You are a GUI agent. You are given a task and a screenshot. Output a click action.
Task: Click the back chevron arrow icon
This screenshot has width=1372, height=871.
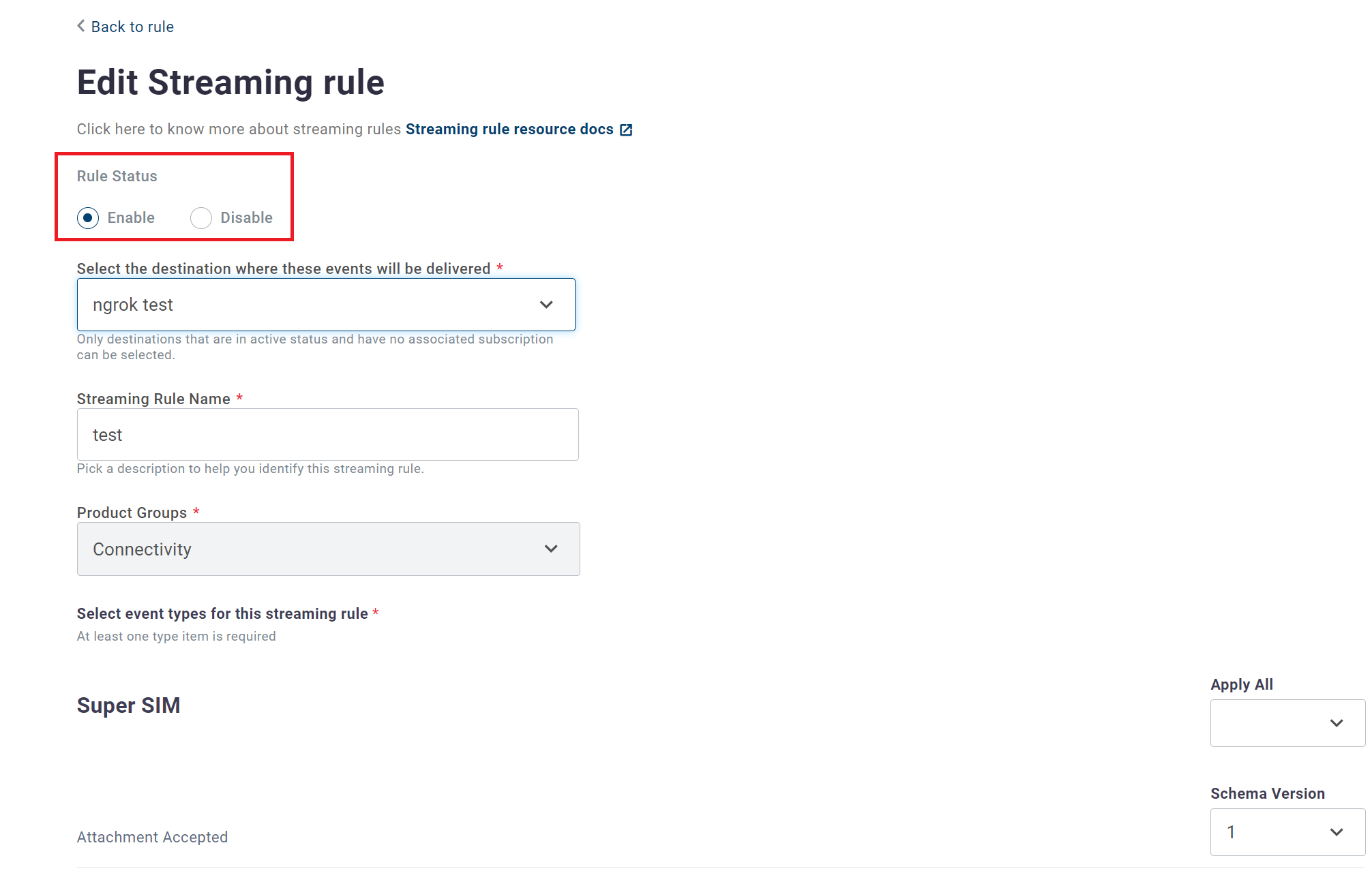click(81, 26)
